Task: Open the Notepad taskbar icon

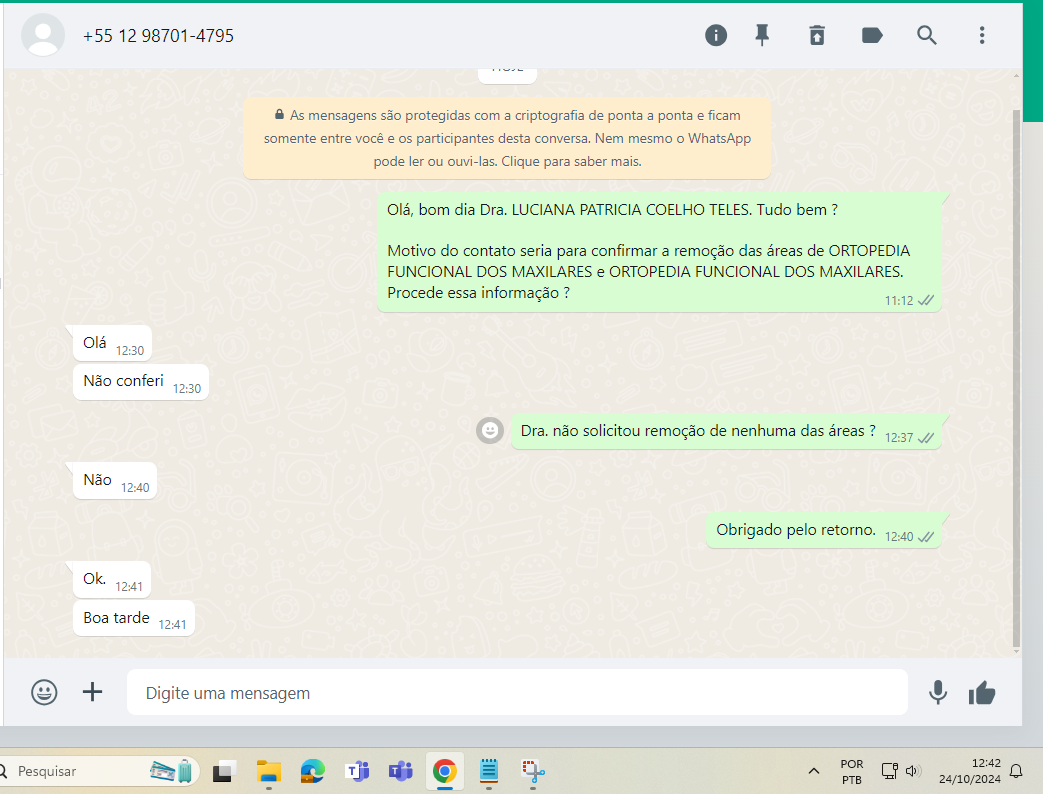Action: point(489,771)
